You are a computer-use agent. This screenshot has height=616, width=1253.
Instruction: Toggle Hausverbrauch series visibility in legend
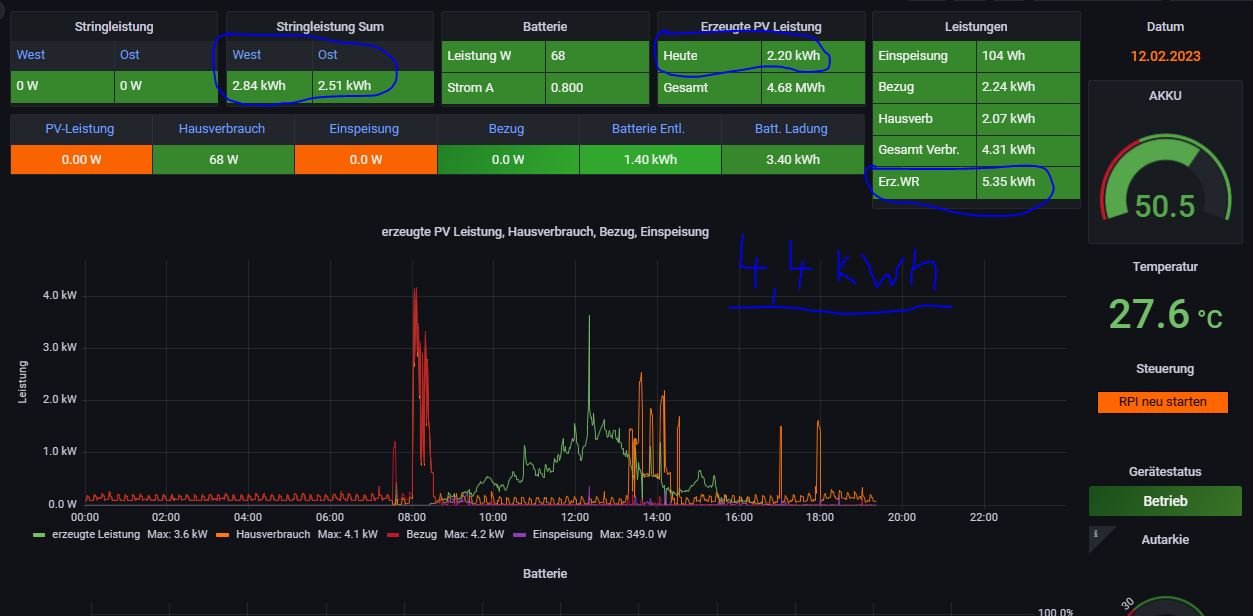pyautogui.click(x=273, y=535)
